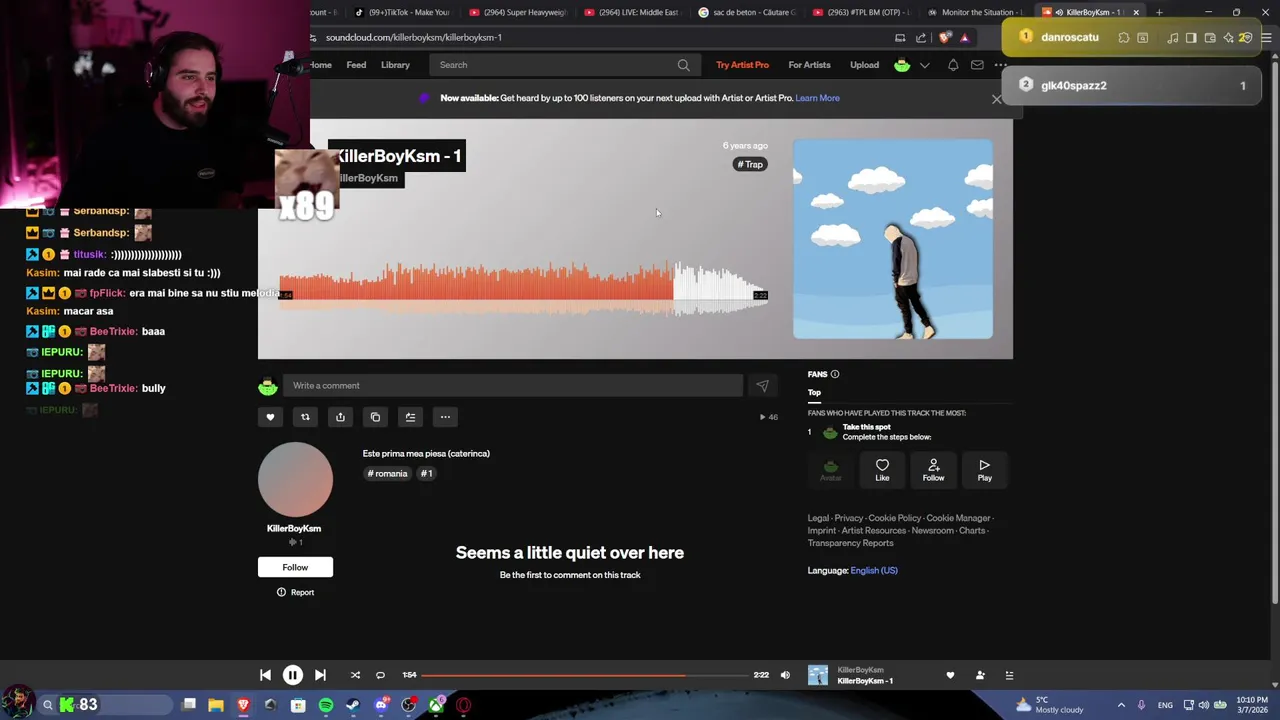Screen dimensions: 1280x720
Task: Open the SoundCloud header three-dots menu
Action: pyautogui.click(x=1000, y=65)
